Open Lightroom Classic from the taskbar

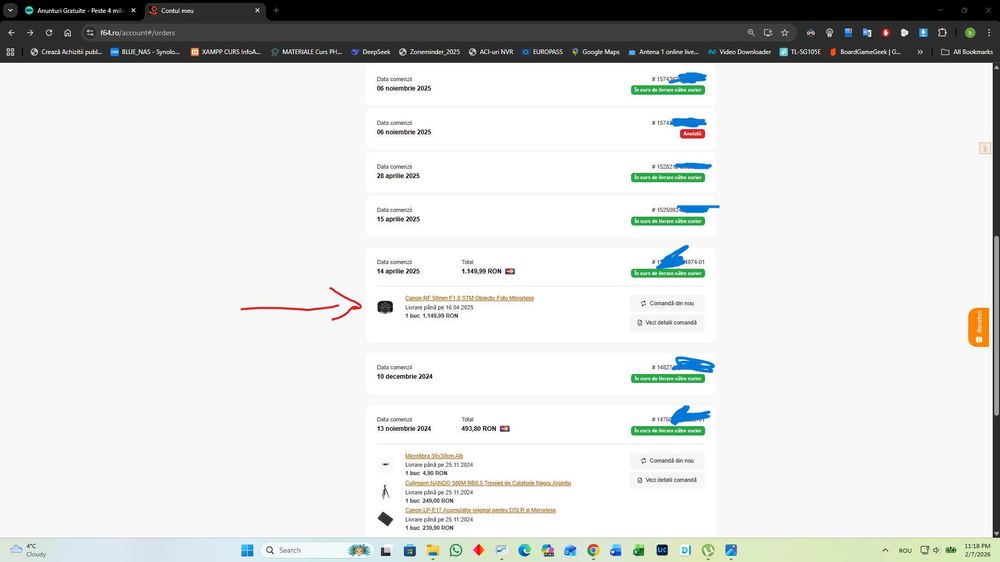[x=662, y=550]
